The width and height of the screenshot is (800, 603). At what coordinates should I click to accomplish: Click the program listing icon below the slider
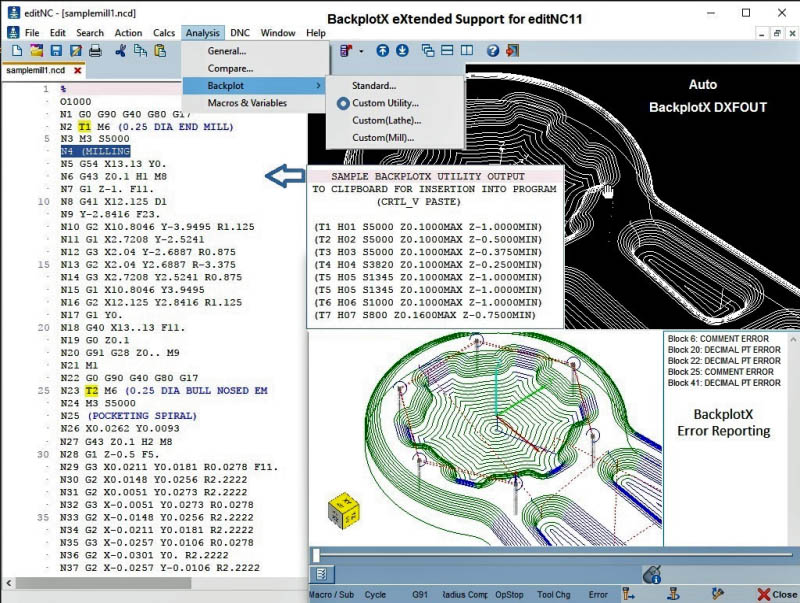pyautogui.click(x=321, y=574)
